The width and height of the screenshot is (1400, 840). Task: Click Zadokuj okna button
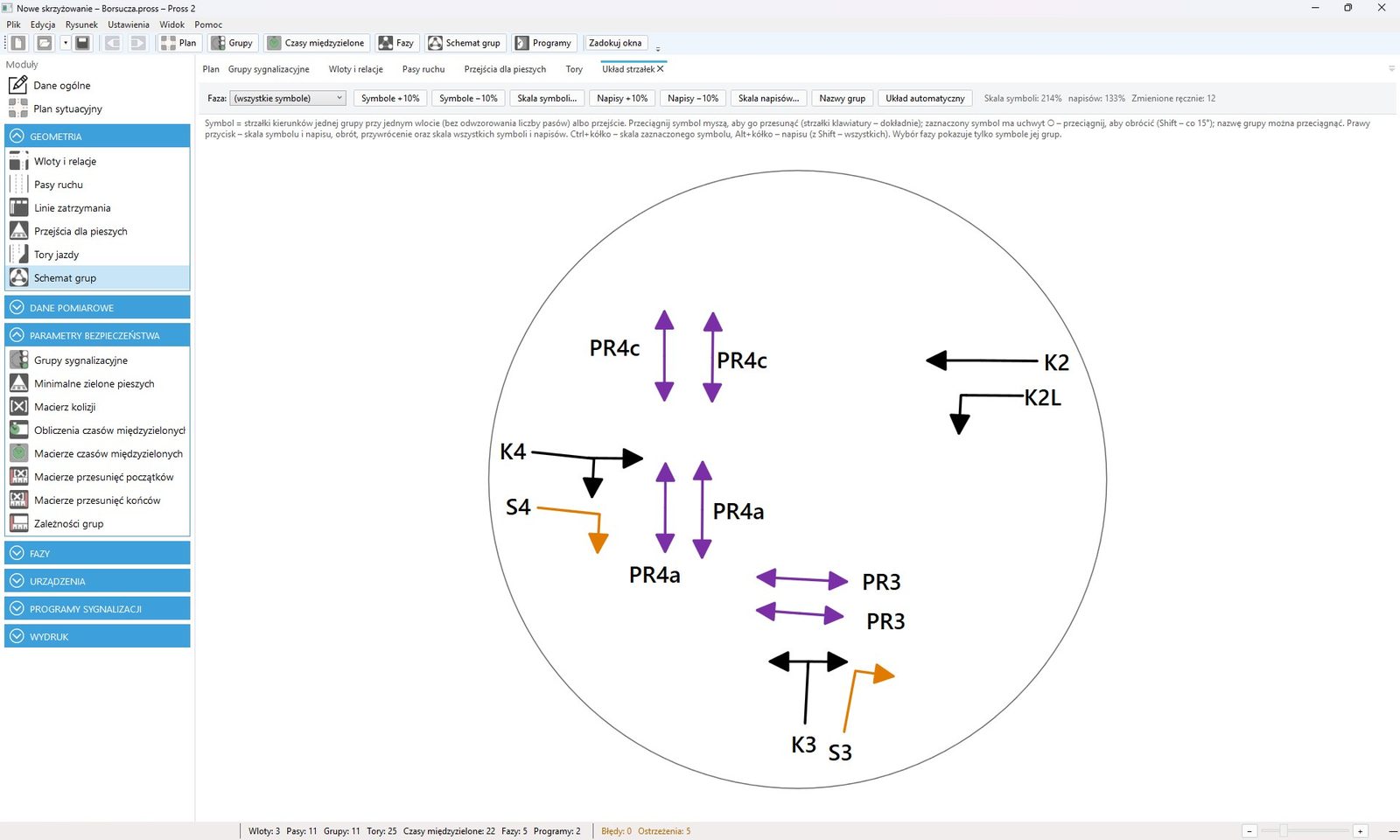[615, 43]
